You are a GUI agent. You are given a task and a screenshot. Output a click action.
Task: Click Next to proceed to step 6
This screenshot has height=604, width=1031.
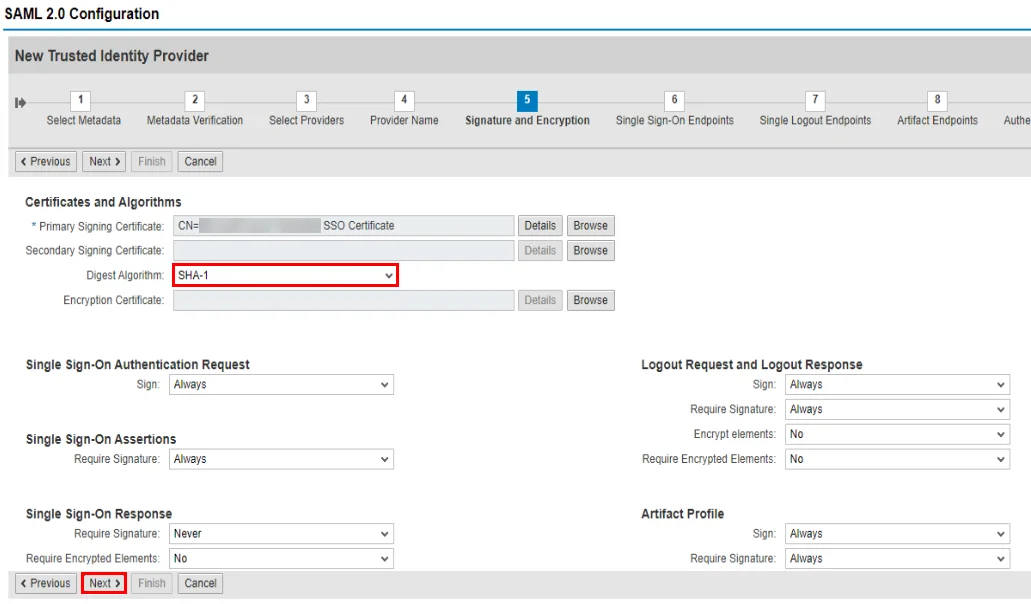pyautogui.click(x=103, y=583)
